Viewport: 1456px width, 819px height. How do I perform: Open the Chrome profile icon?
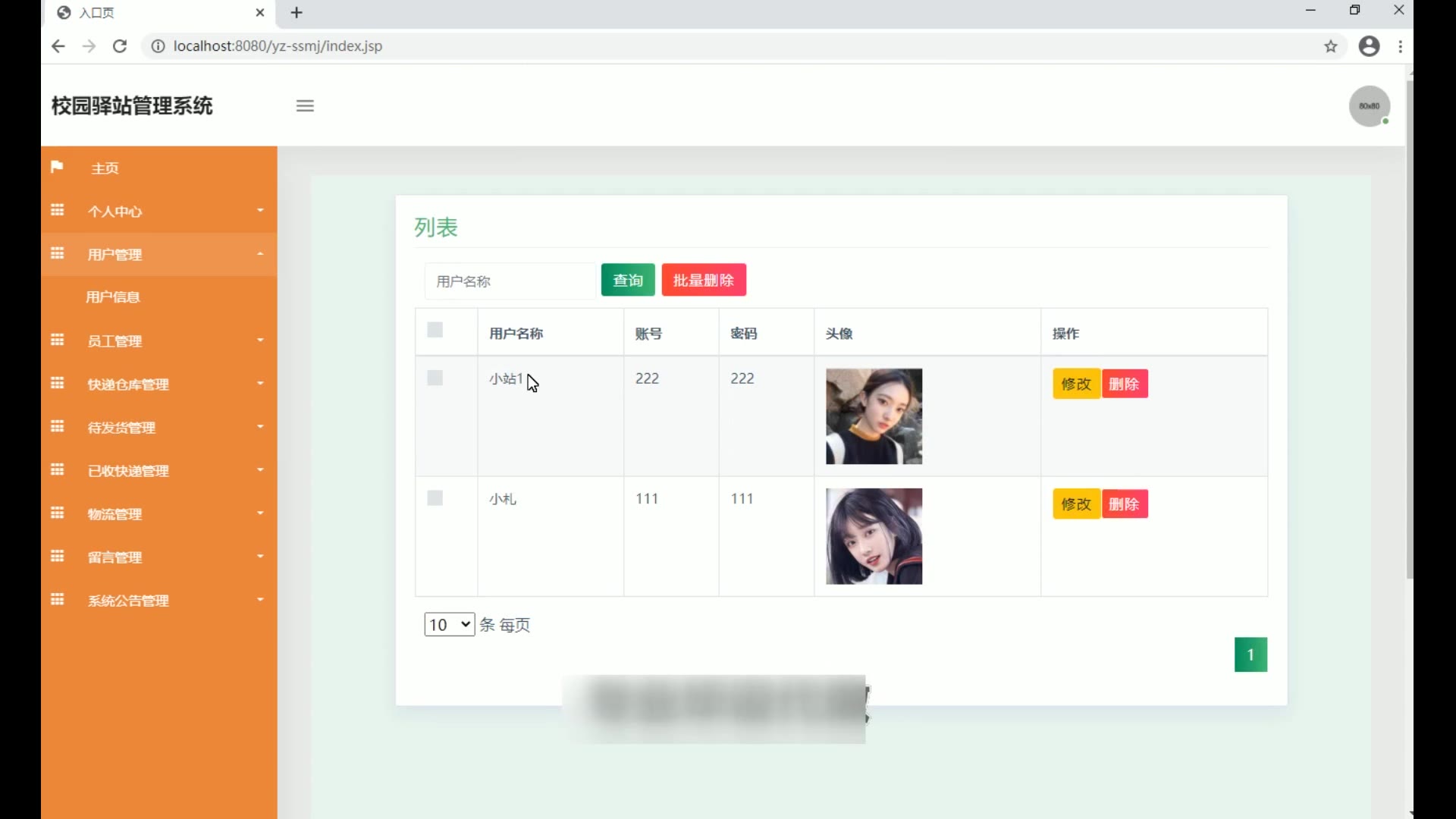1369,46
